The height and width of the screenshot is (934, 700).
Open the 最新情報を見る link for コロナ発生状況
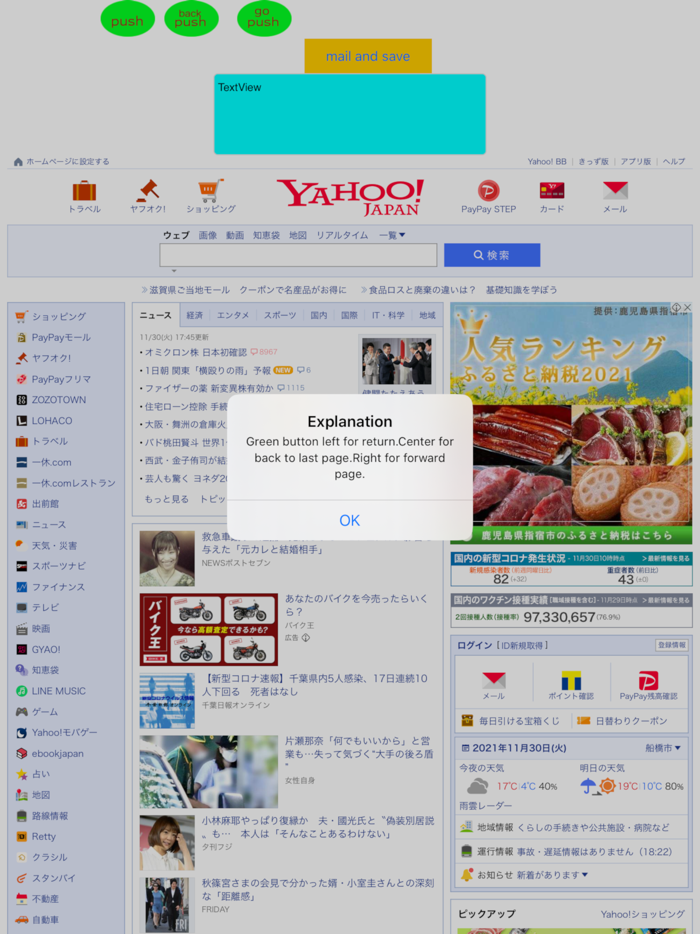[665, 558]
